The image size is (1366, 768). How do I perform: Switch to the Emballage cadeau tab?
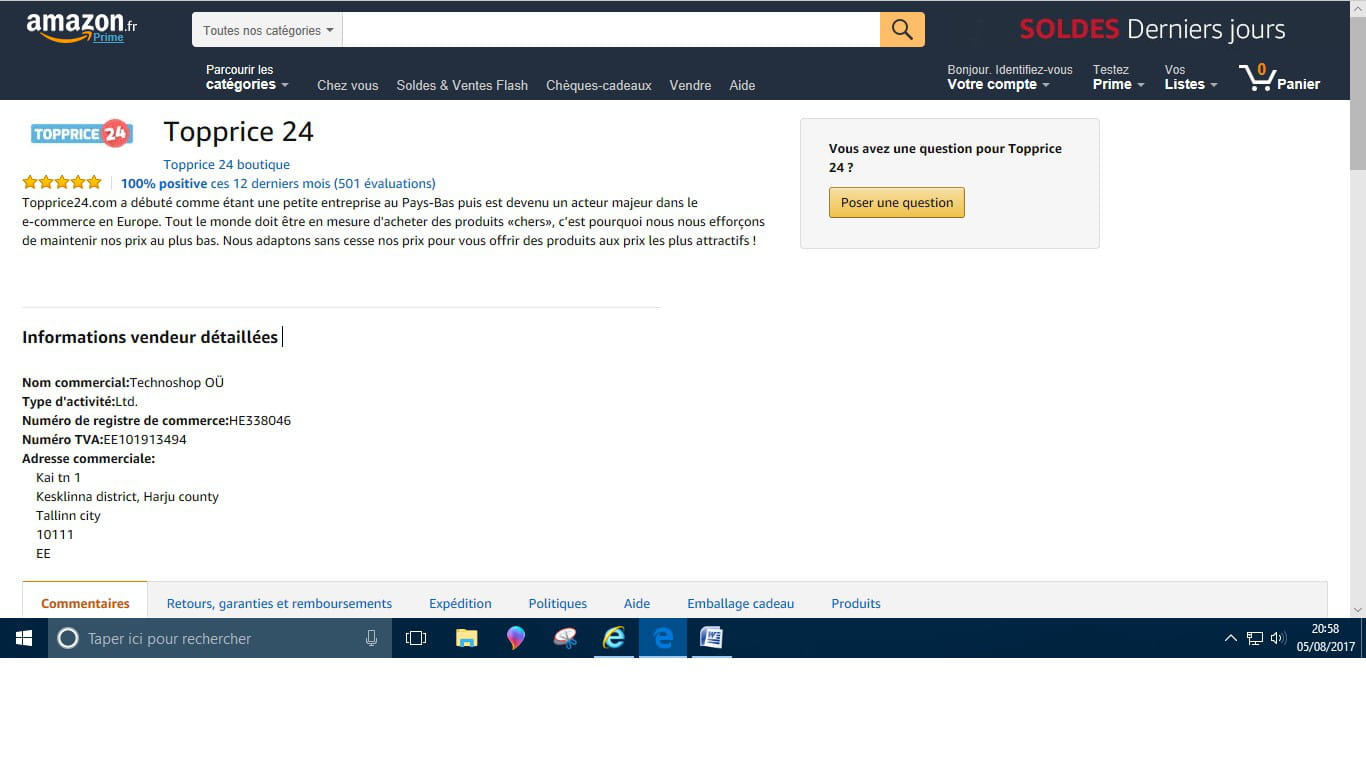741,603
